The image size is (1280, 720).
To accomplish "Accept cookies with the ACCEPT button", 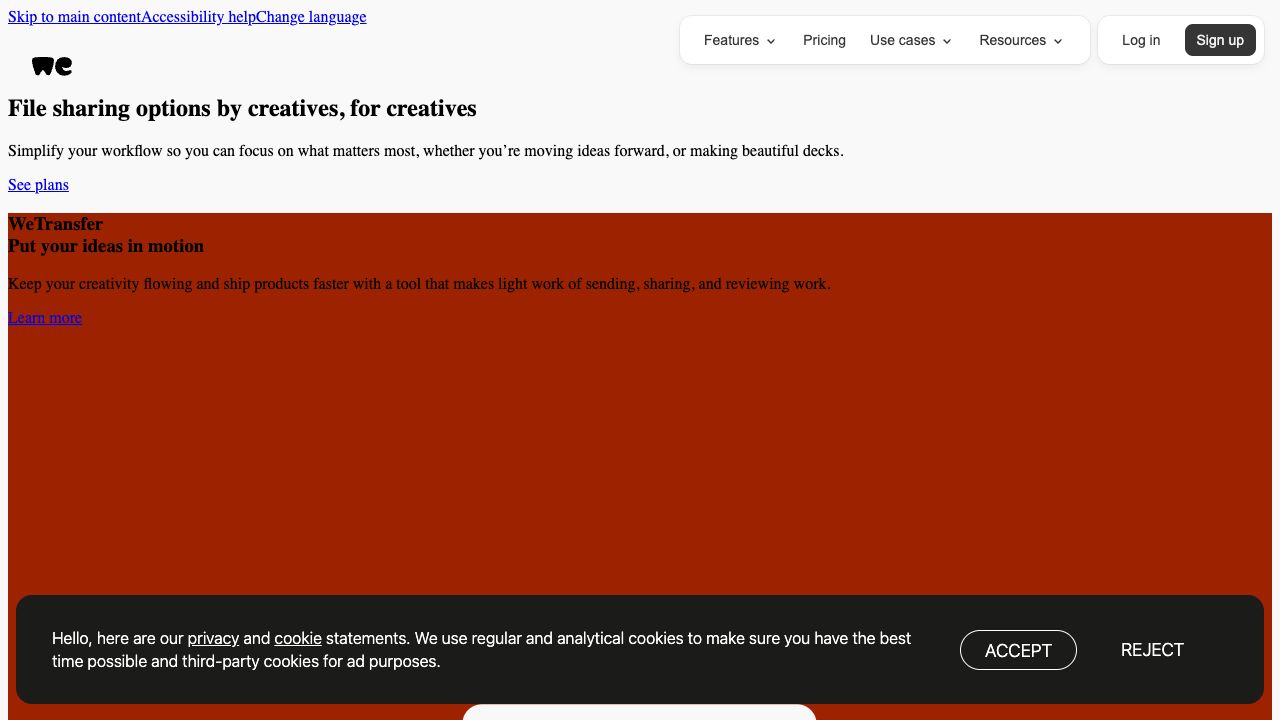I will [1018, 650].
